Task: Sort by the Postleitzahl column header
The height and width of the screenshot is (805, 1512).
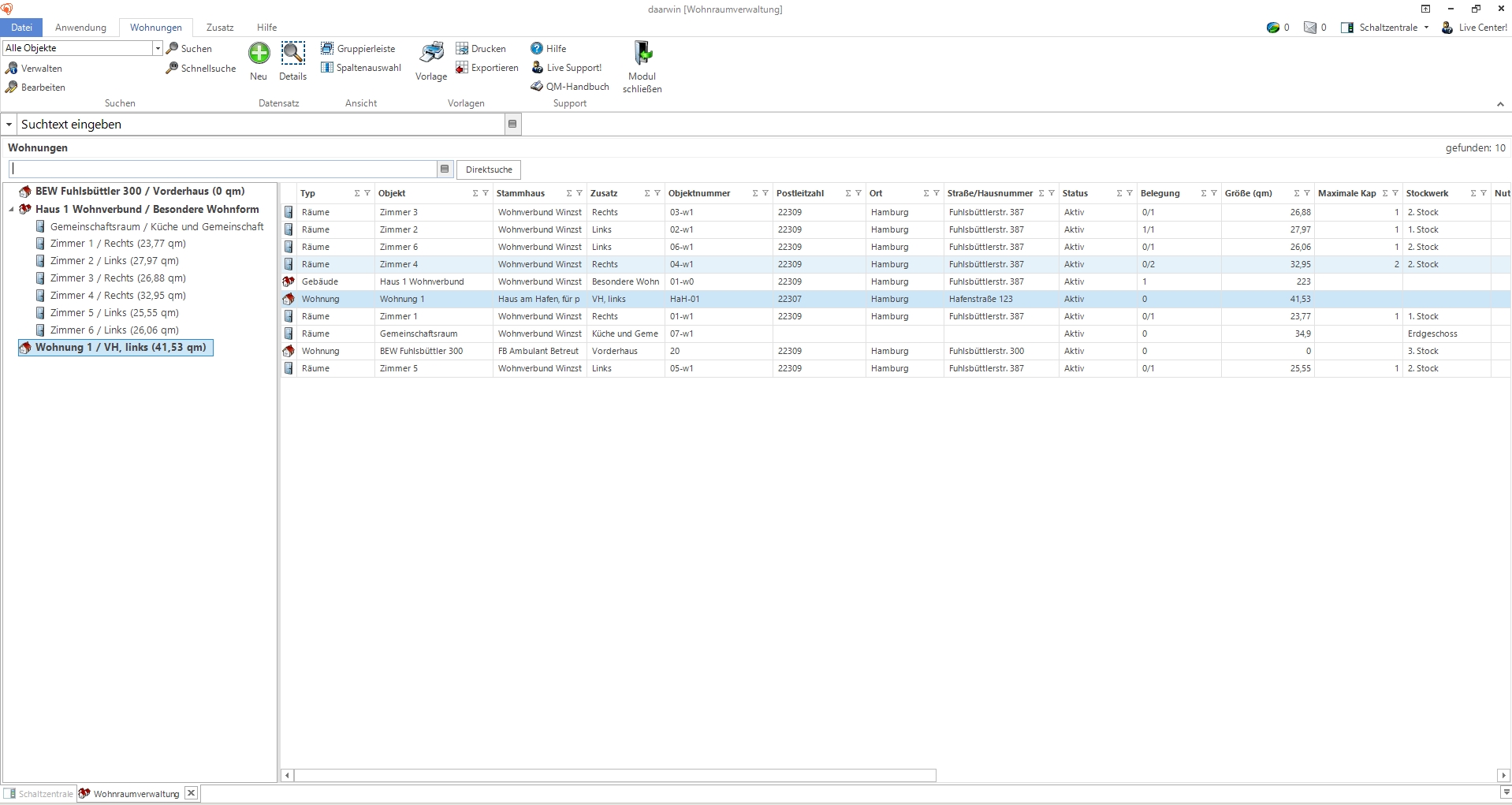Action: point(799,193)
